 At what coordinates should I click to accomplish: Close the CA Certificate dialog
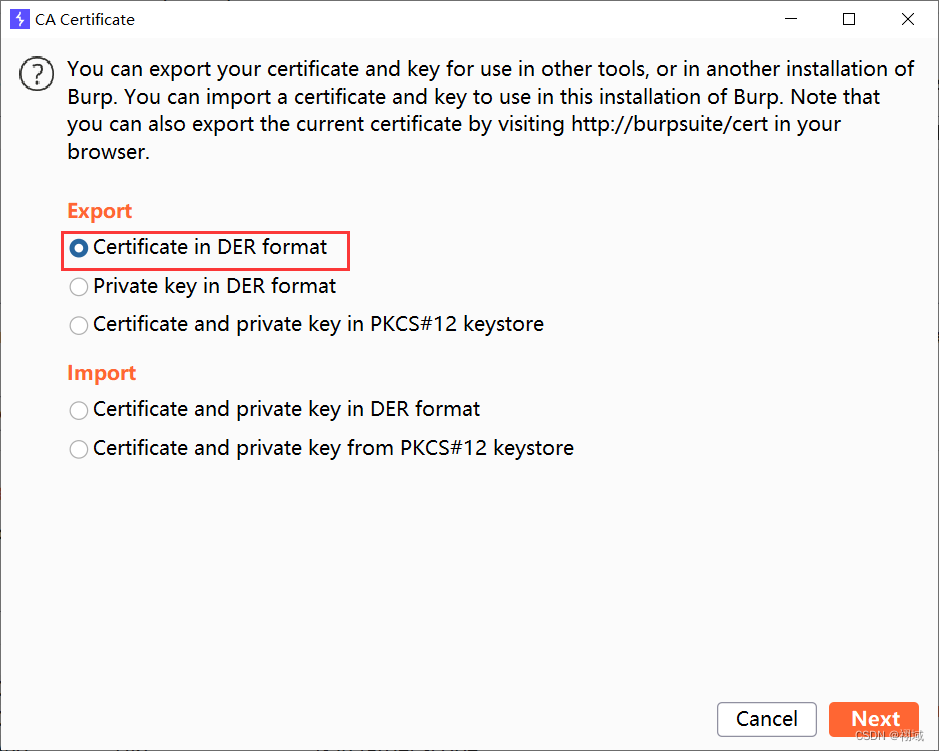tap(907, 19)
